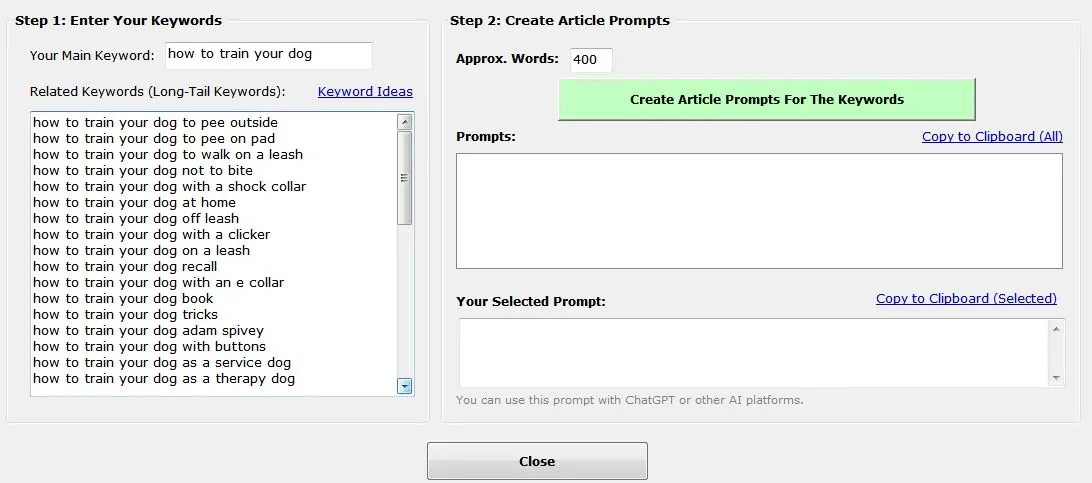Select 'how to train your dog adam spivey'
The width and height of the screenshot is (1092, 483).
click(x=148, y=330)
